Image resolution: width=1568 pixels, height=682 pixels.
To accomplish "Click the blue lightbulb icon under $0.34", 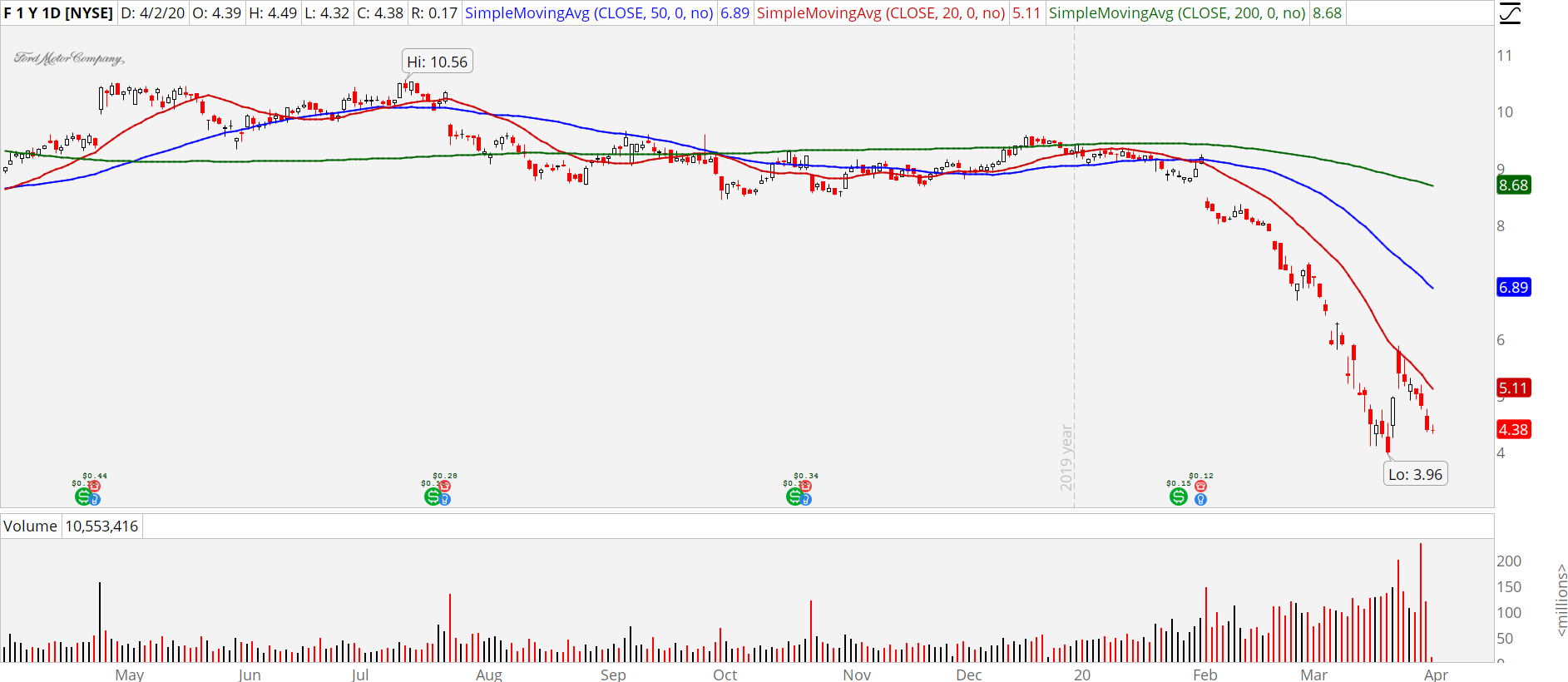I will pyautogui.click(x=805, y=499).
